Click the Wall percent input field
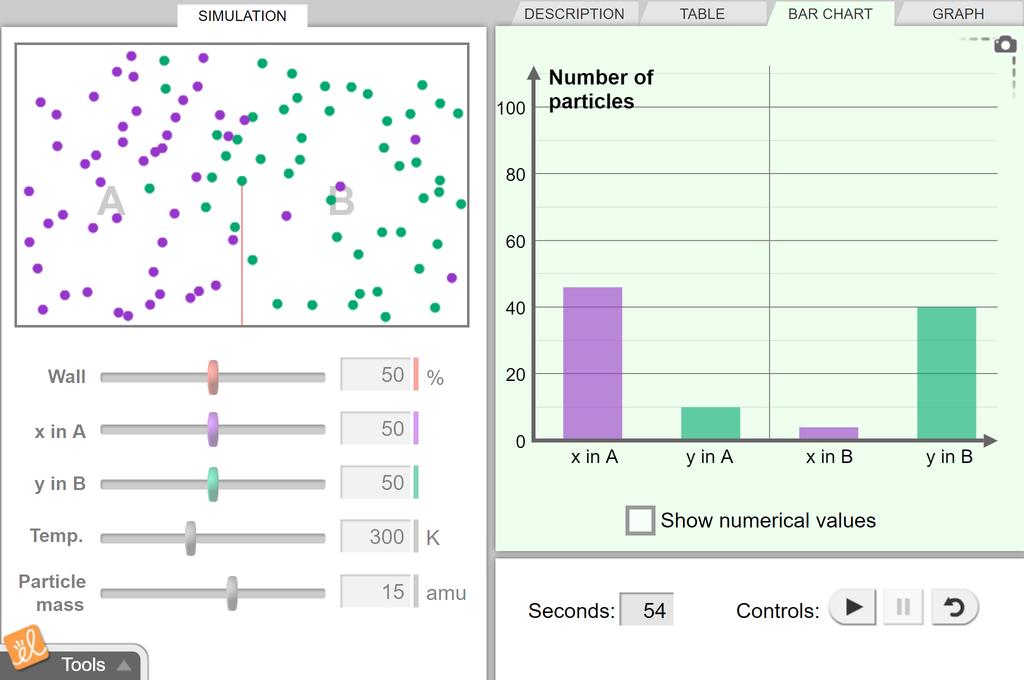1024x680 pixels. coord(376,375)
